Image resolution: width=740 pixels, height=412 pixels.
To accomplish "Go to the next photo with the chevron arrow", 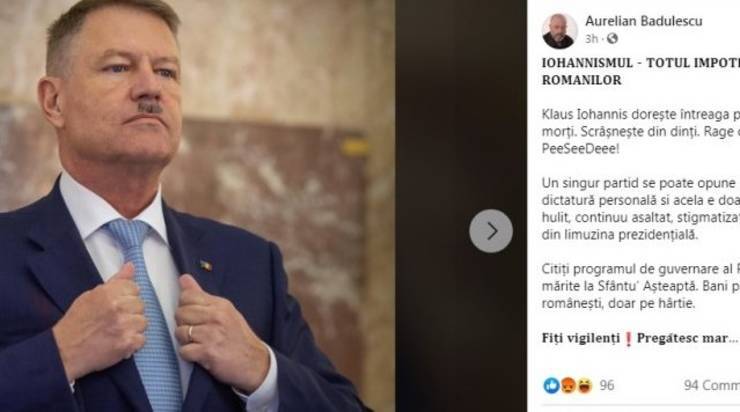I will point(491,231).
